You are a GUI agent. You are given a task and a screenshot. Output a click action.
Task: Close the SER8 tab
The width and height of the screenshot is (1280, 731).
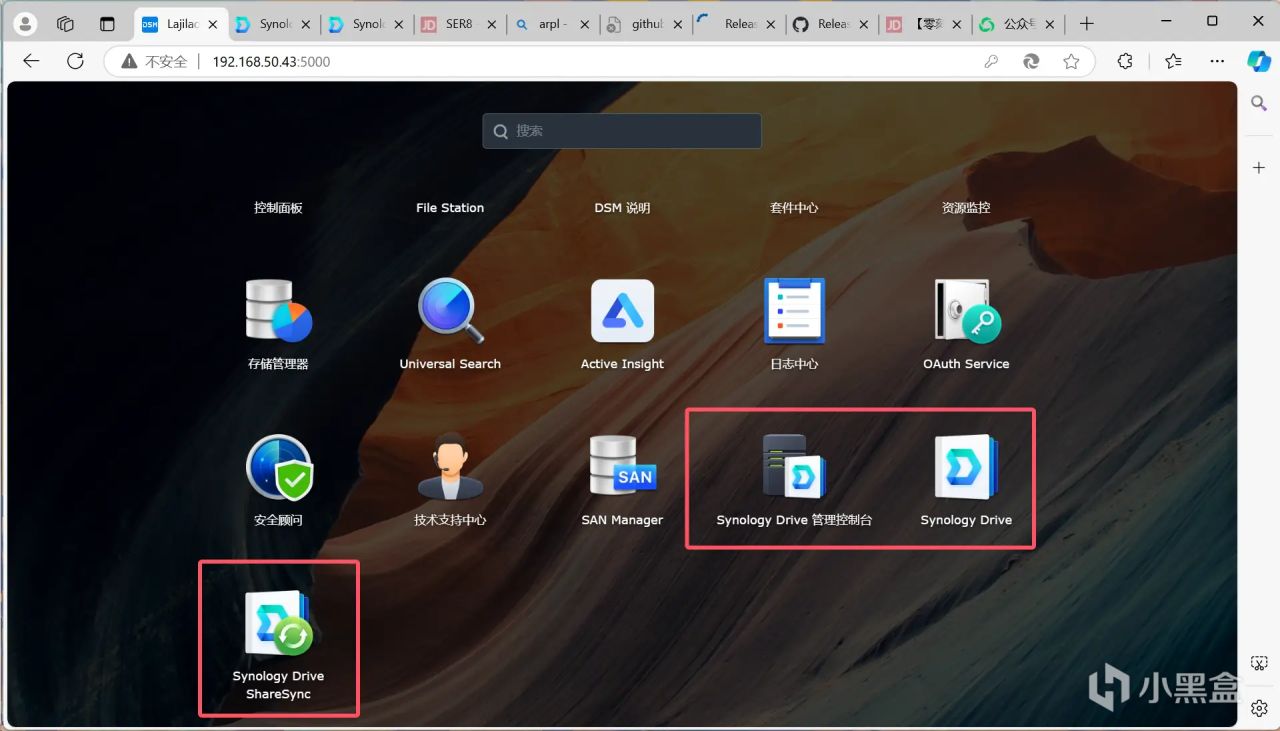490,24
